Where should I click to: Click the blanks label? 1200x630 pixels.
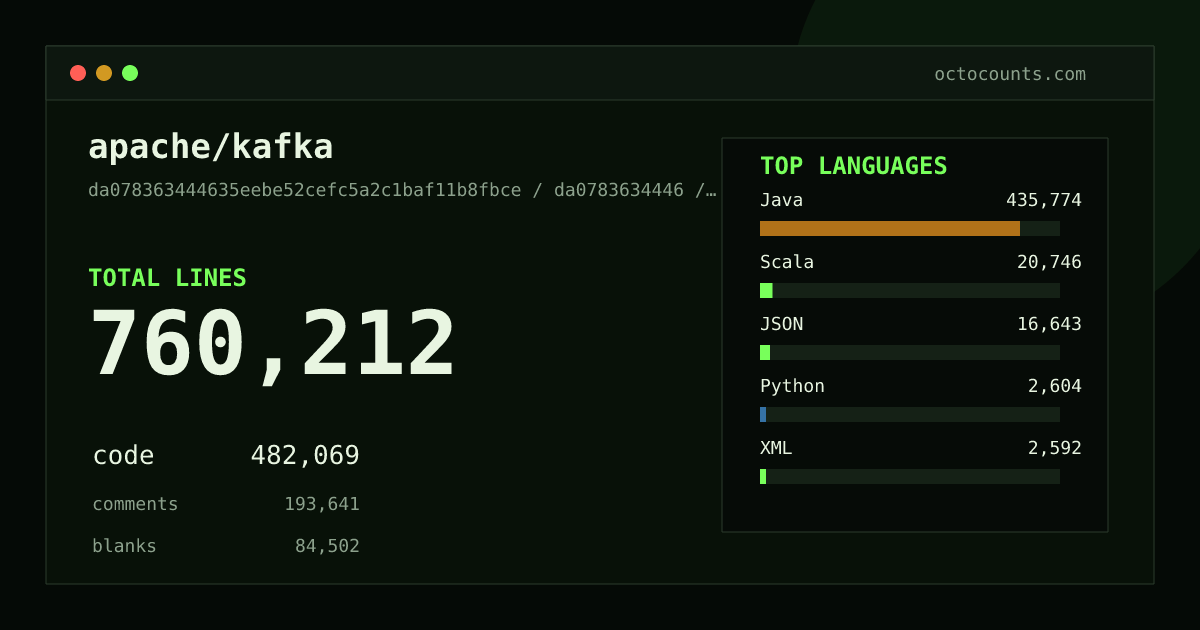pos(124,546)
